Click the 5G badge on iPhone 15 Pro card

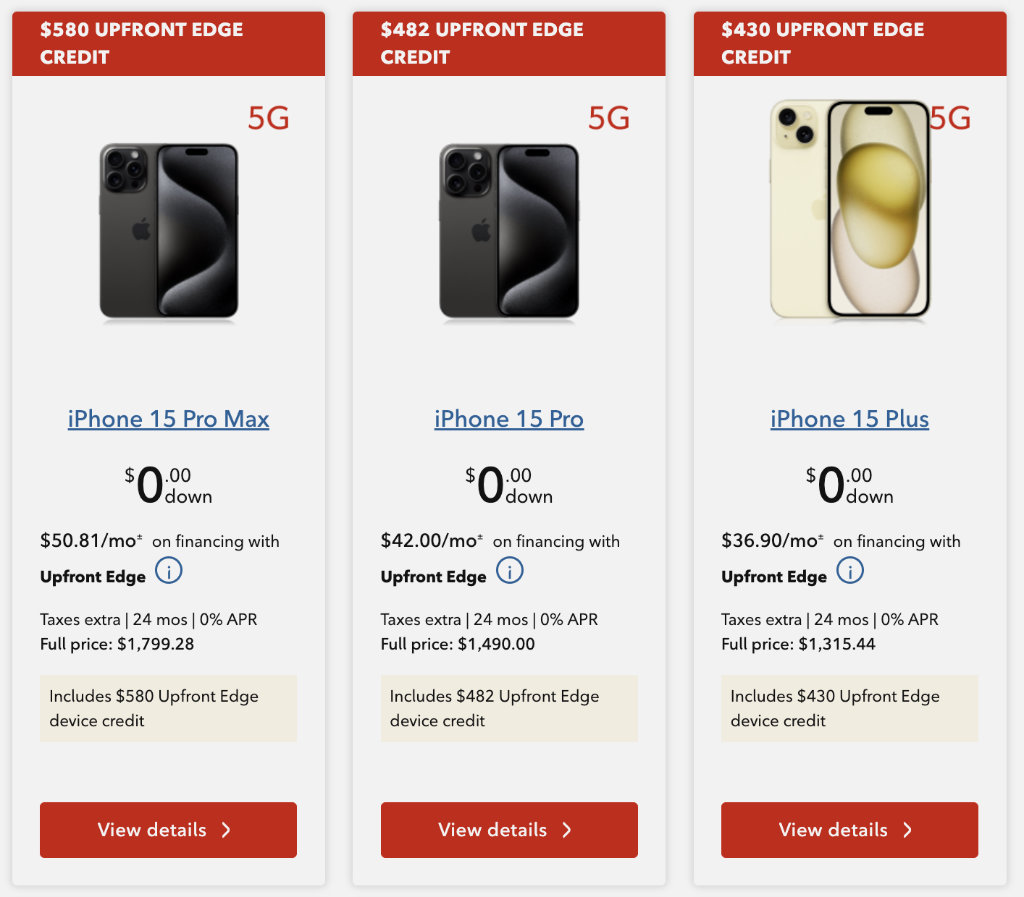[609, 119]
